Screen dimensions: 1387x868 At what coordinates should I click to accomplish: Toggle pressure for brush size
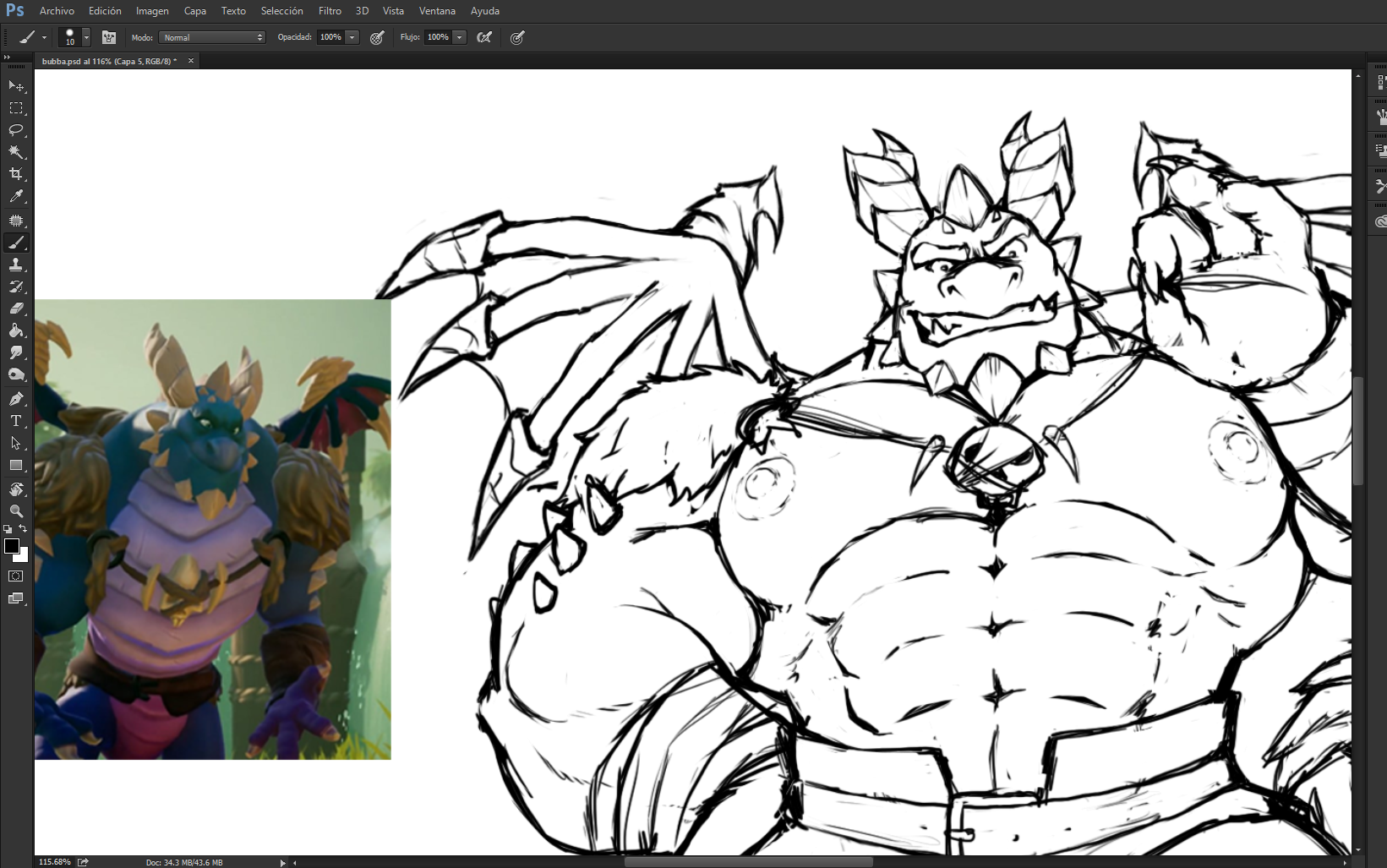coord(517,37)
